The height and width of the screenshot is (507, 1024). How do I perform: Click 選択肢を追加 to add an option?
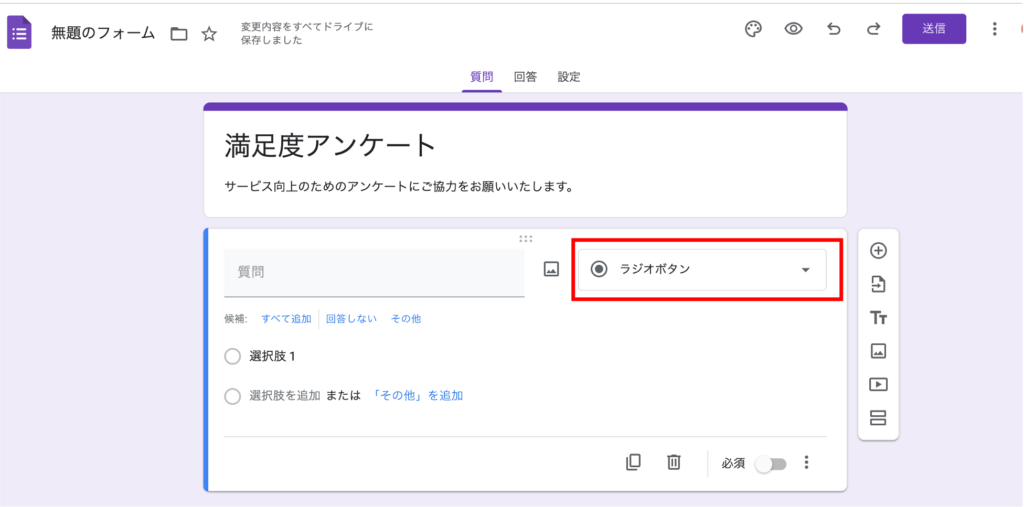285,395
